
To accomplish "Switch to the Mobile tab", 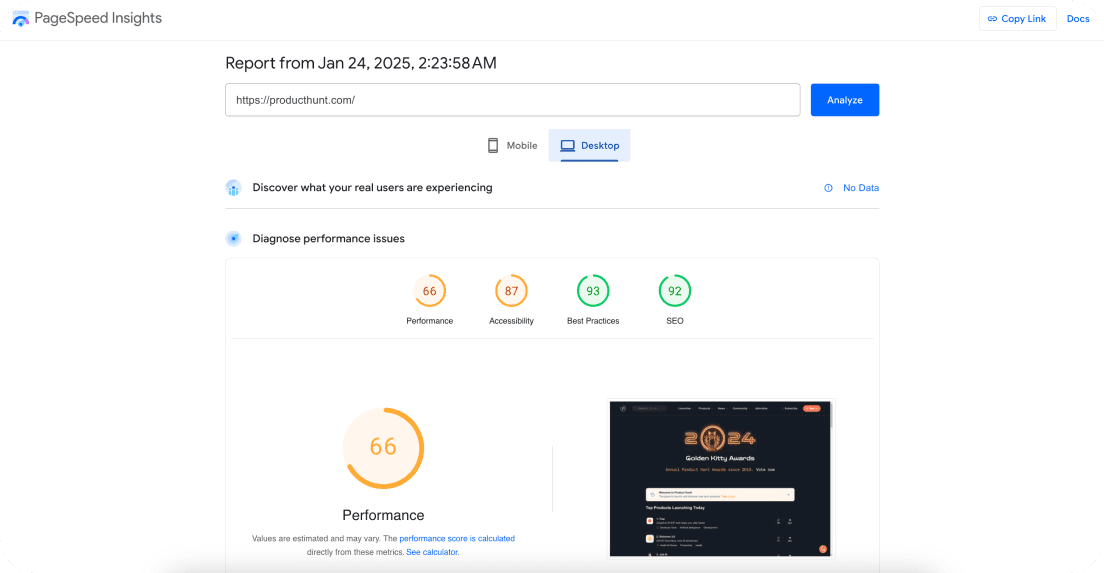I will 513,146.
